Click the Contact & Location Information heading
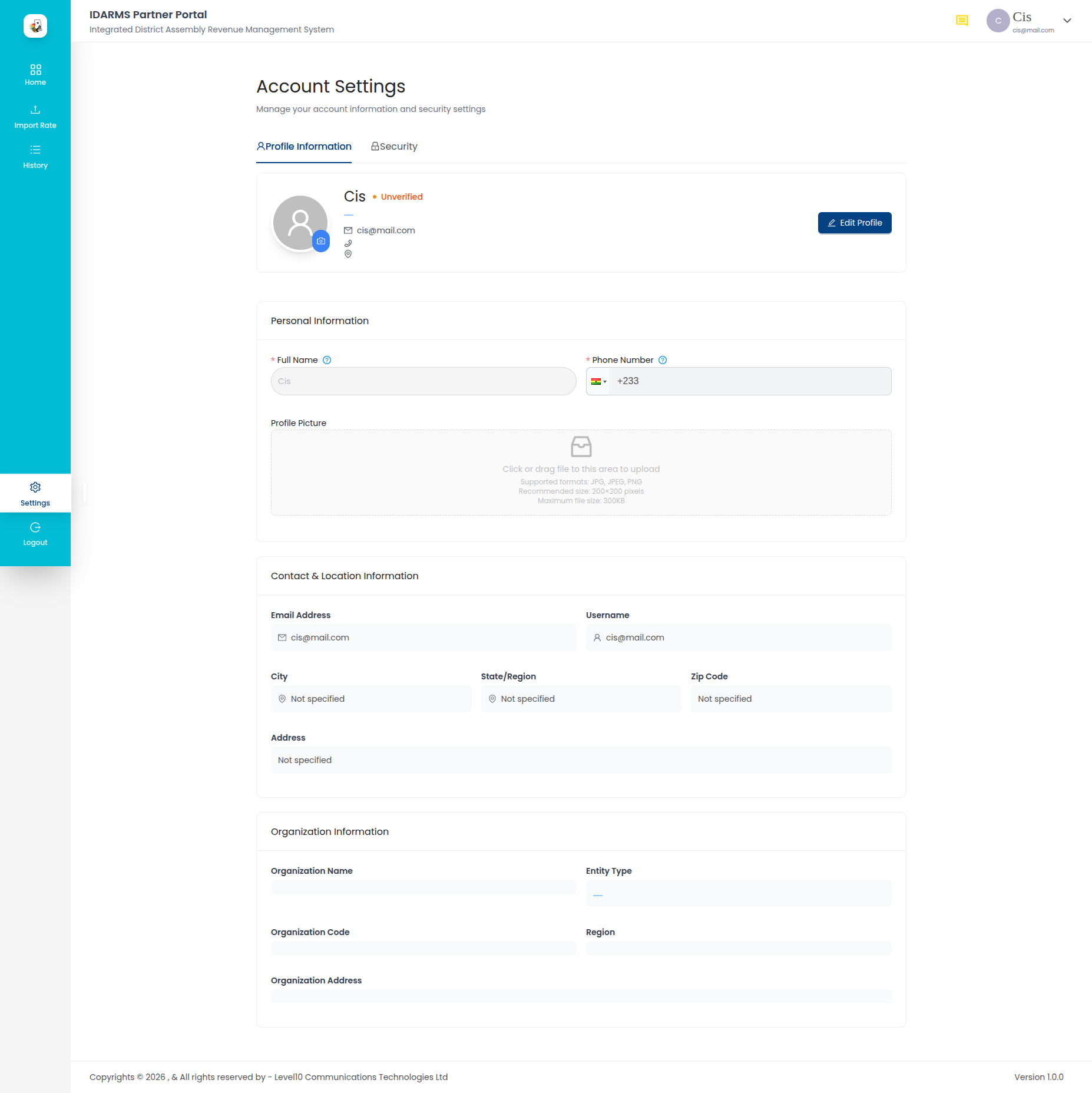Screen dimensions: 1092x1093 coord(345,576)
